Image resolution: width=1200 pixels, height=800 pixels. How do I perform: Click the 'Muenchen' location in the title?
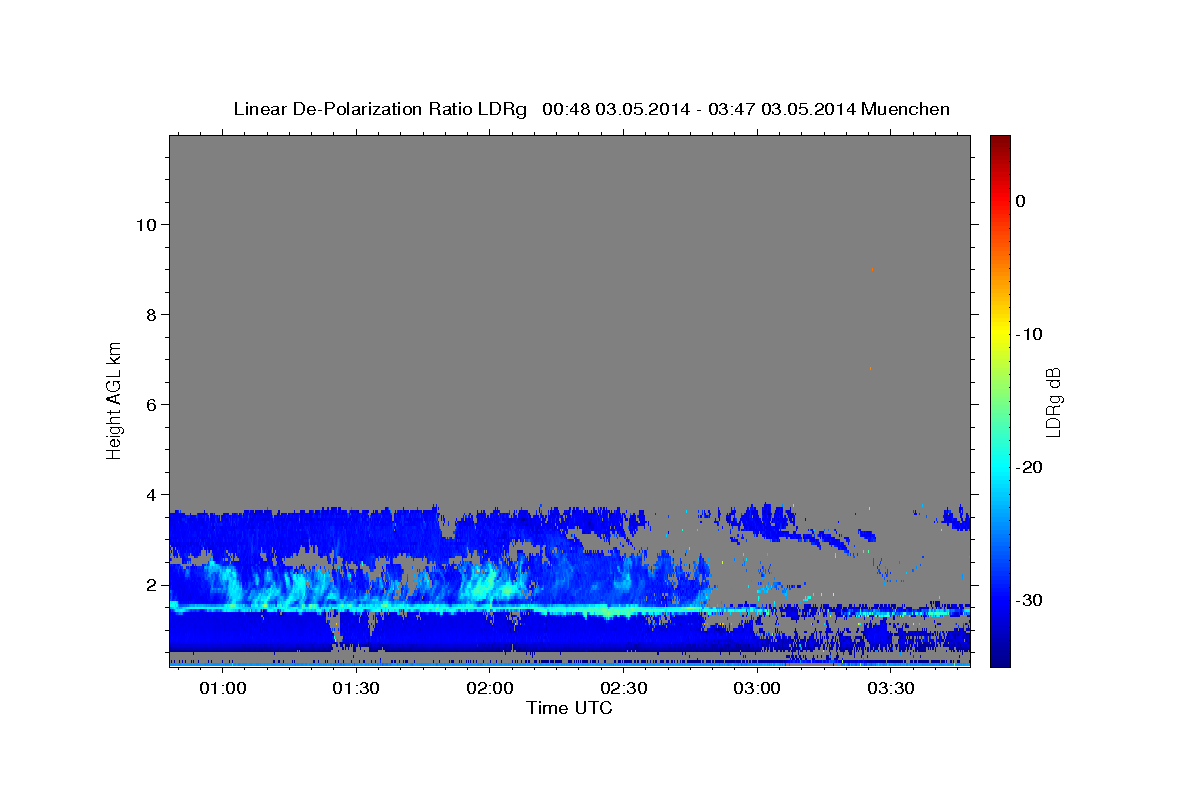(x=904, y=109)
